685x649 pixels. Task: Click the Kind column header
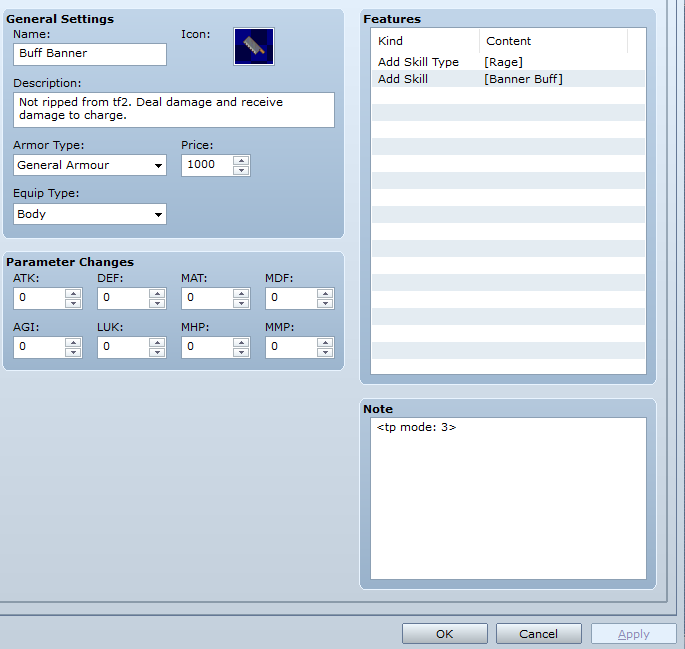(426, 41)
